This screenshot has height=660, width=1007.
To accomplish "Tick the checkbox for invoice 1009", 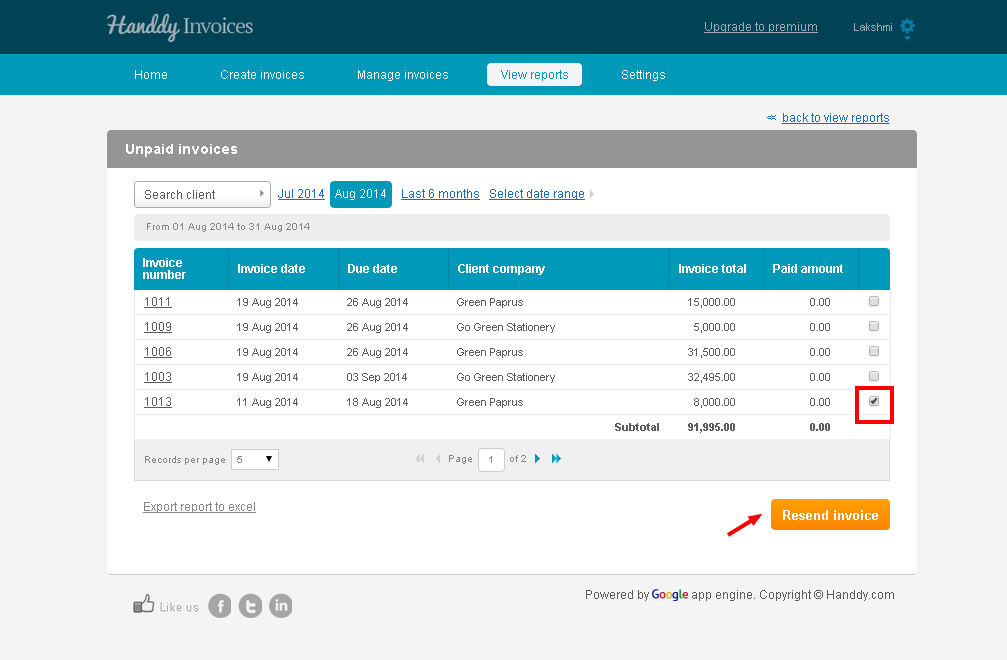I will pos(874,326).
